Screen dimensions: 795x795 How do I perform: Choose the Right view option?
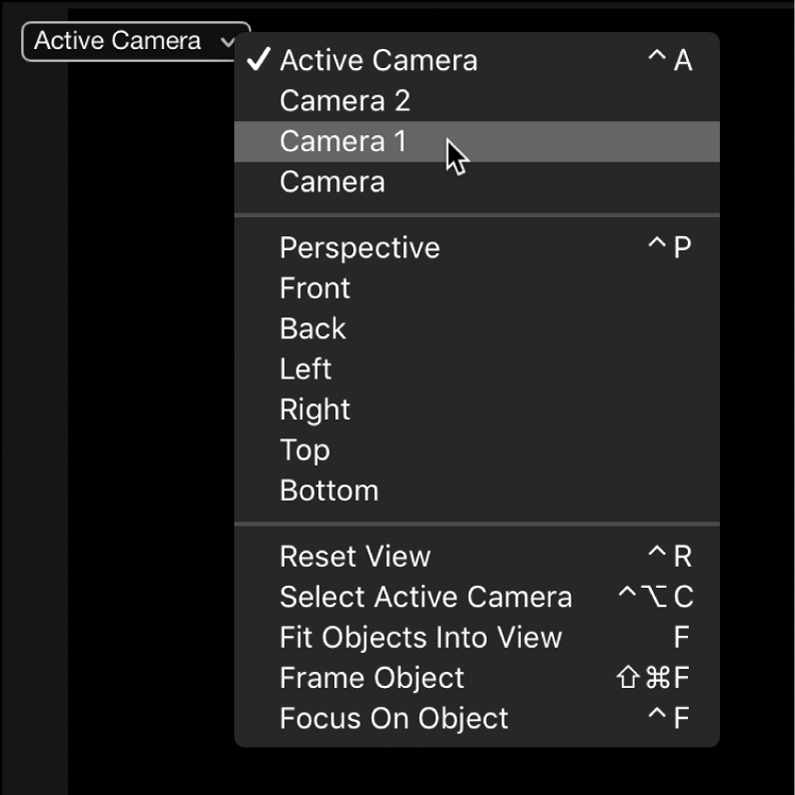(x=315, y=410)
